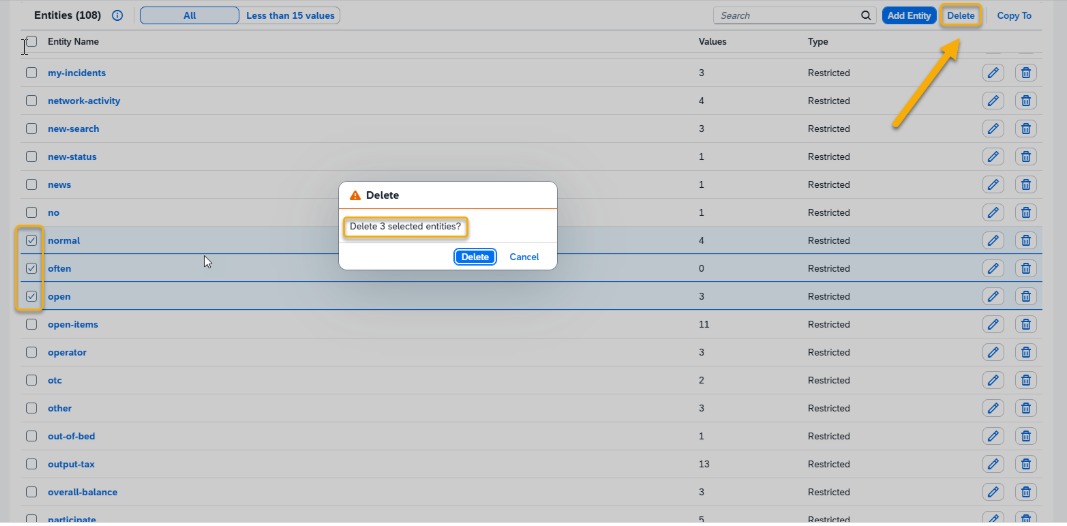Image resolution: width=1067 pixels, height=526 pixels.
Task: Click the pencil icon for overall-balance row
Action: click(992, 493)
